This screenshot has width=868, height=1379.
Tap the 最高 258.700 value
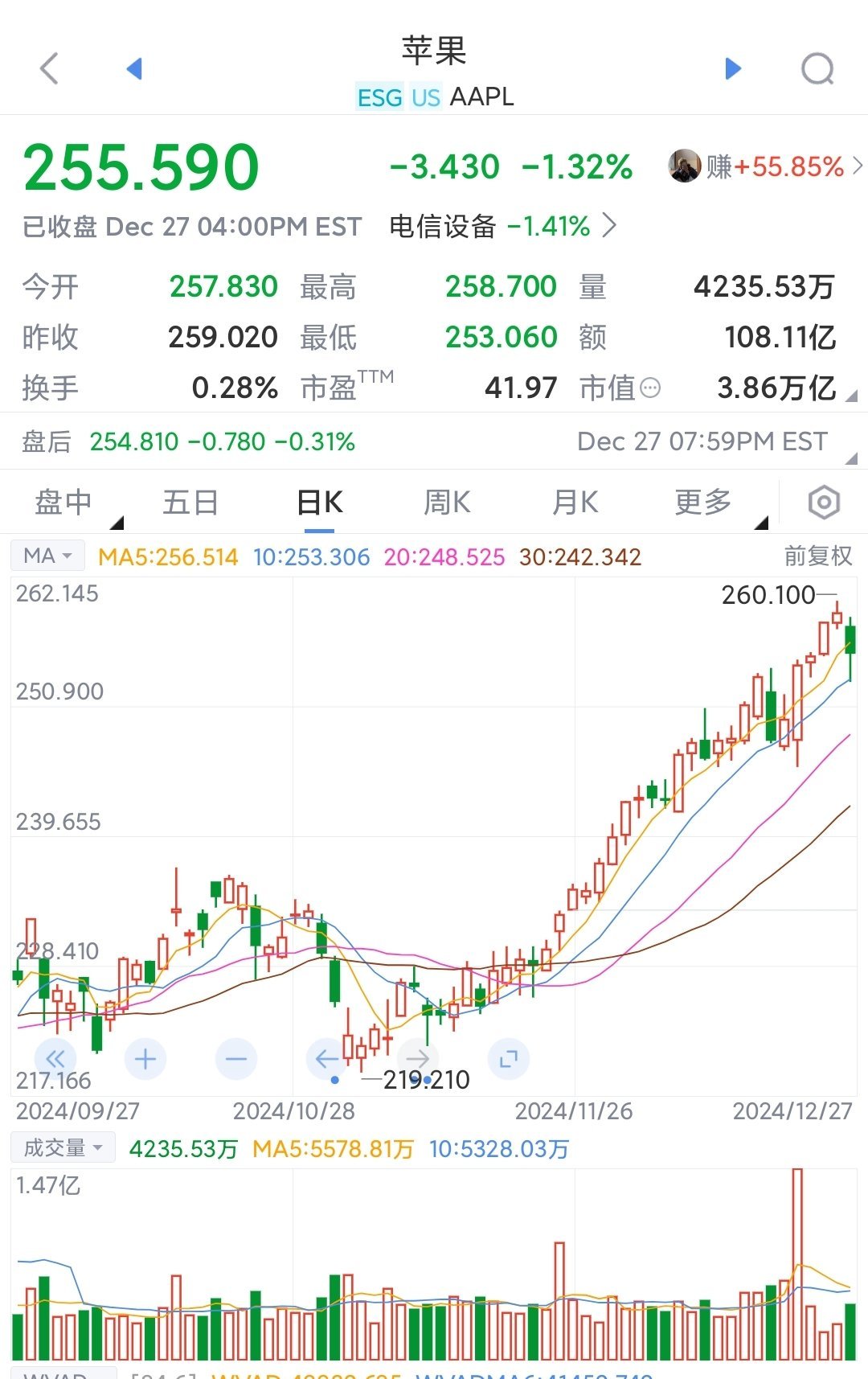coord(501,286)
